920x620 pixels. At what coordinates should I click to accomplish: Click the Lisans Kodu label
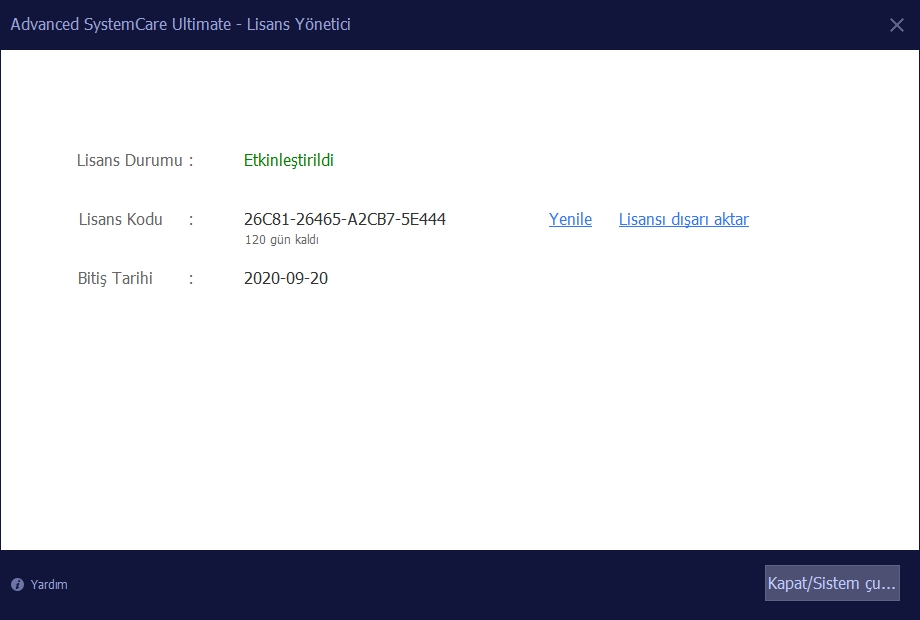tap(120, 219)
